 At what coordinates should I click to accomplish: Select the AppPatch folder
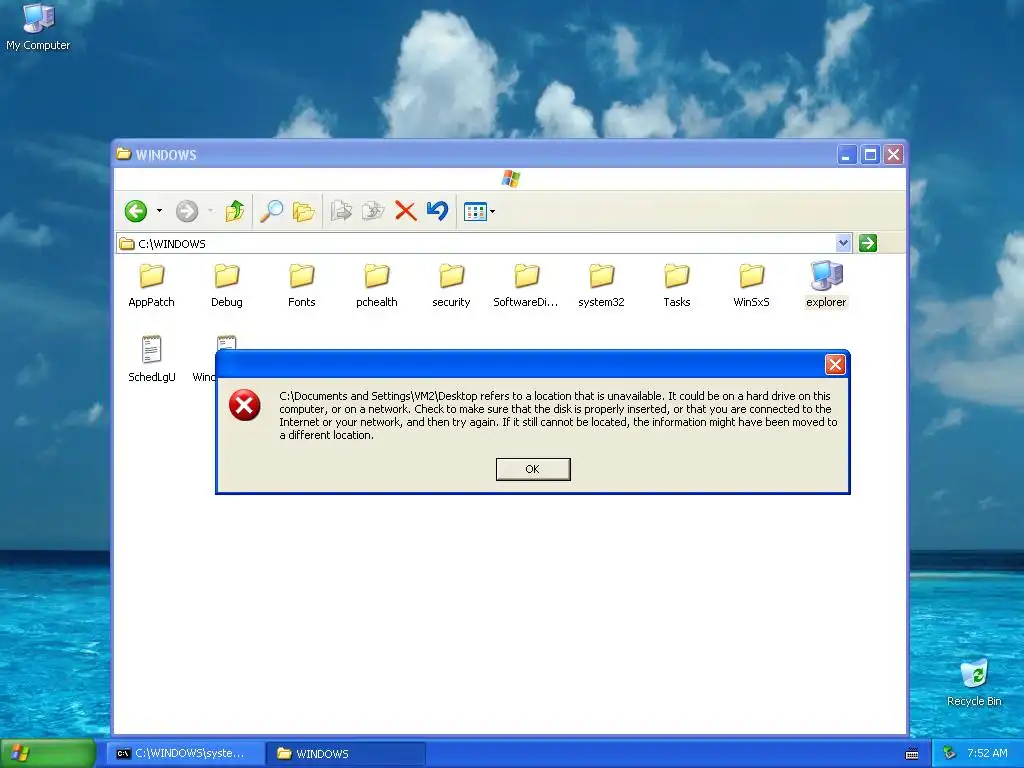(x=152, y=285)
